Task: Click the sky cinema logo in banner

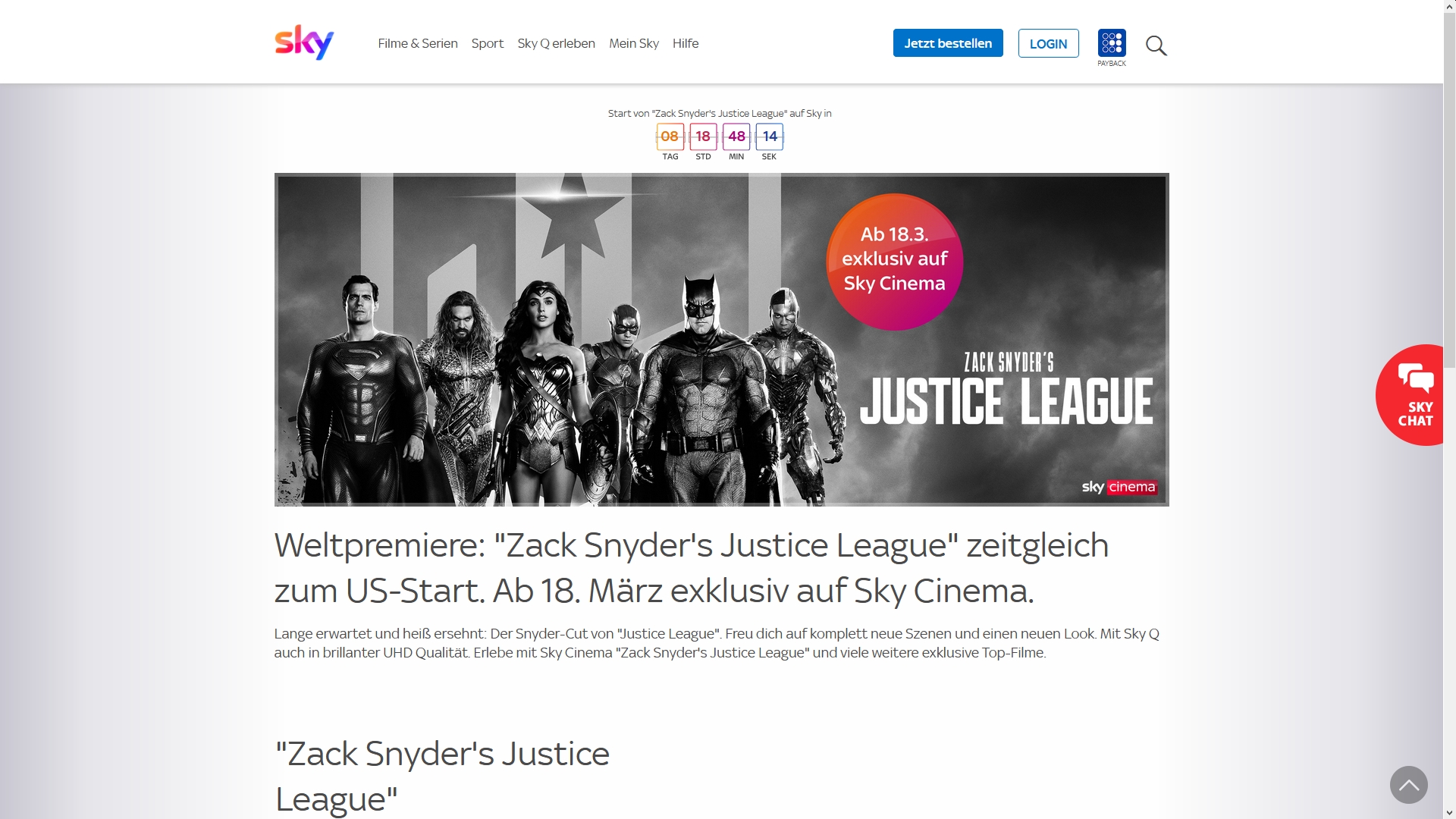Action: [x=1119, y=487]
